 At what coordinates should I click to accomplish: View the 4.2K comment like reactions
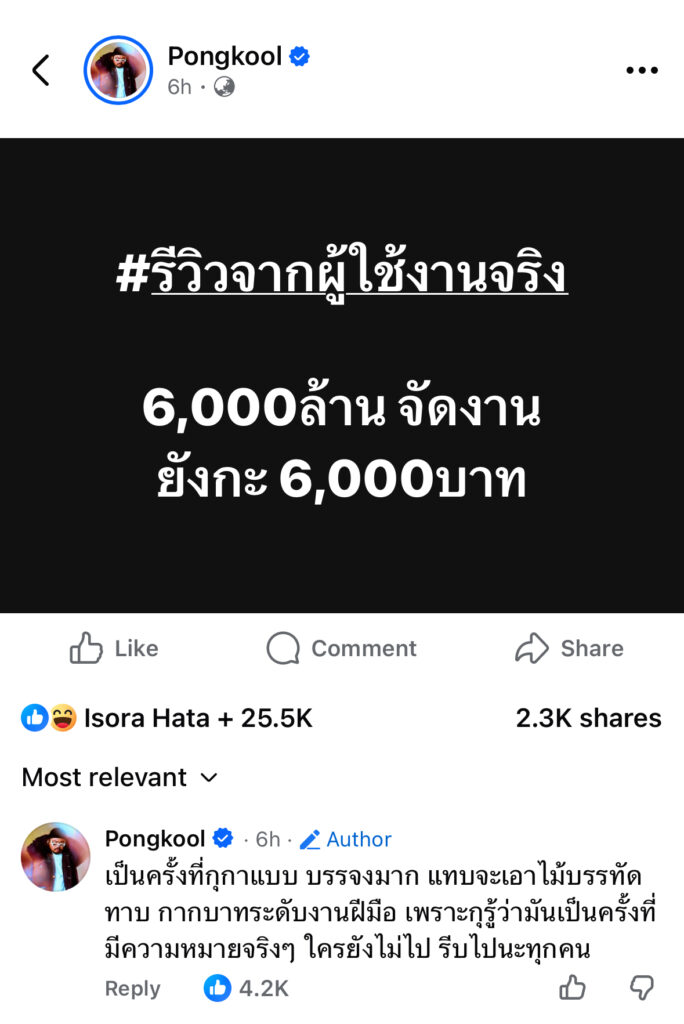(246, 988)
